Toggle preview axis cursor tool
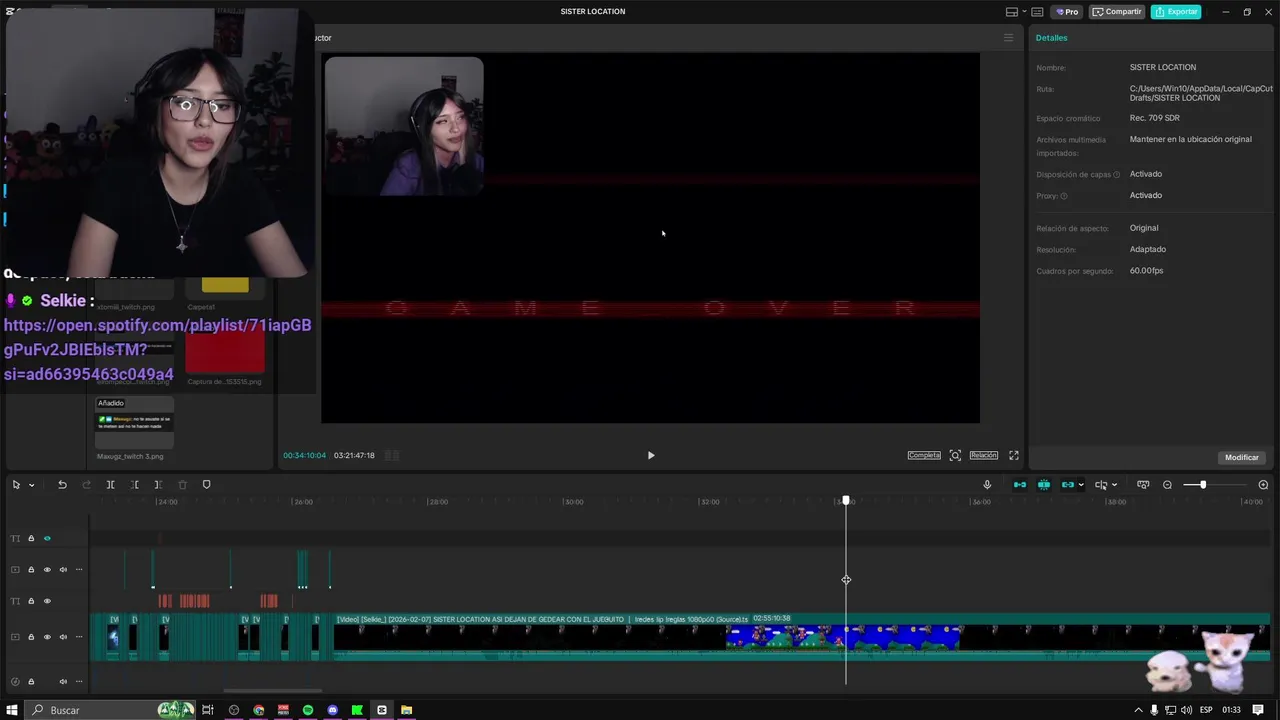 [1101, 485]
